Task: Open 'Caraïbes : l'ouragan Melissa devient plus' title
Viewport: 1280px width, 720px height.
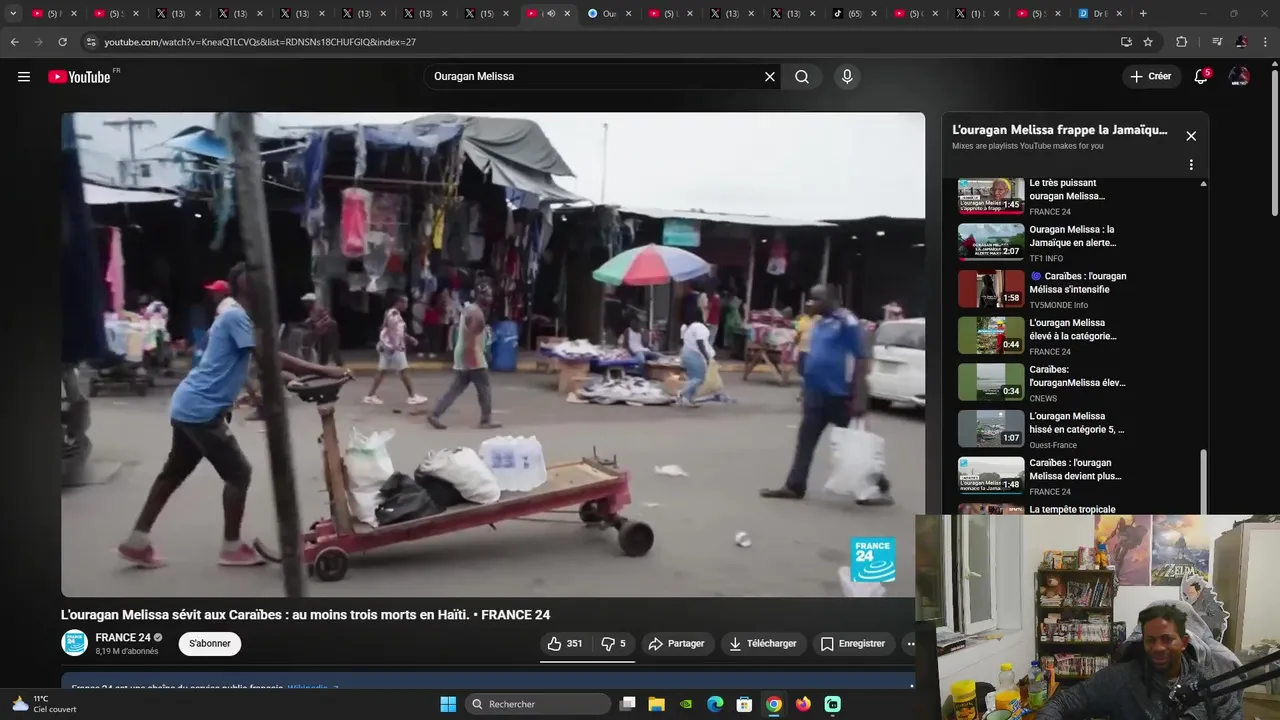Action: click(x=1076, y=470)
